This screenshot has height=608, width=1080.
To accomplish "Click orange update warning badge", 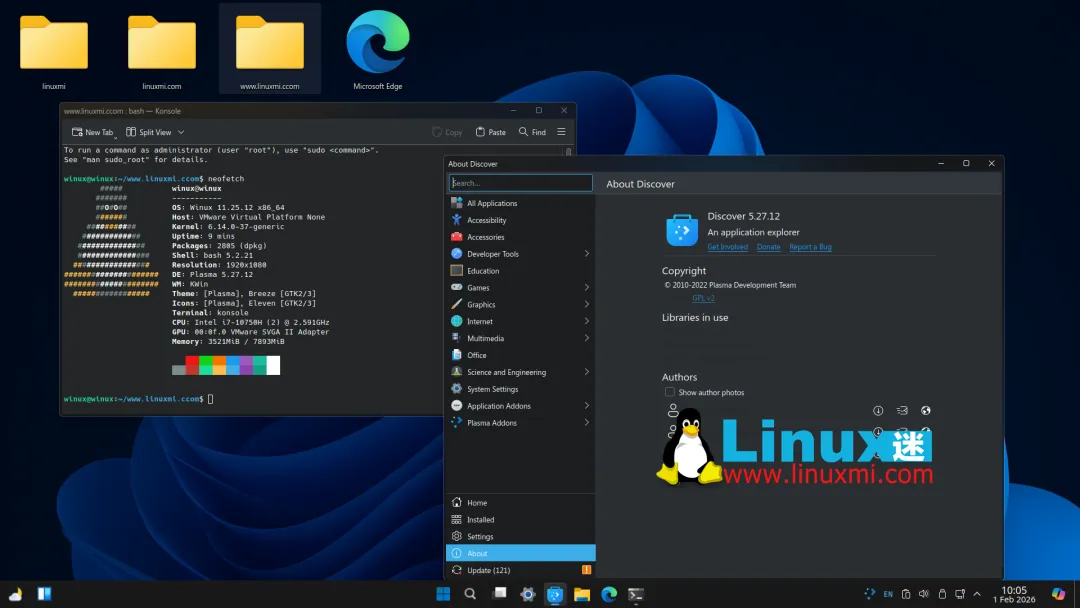I will click(586, 570).
